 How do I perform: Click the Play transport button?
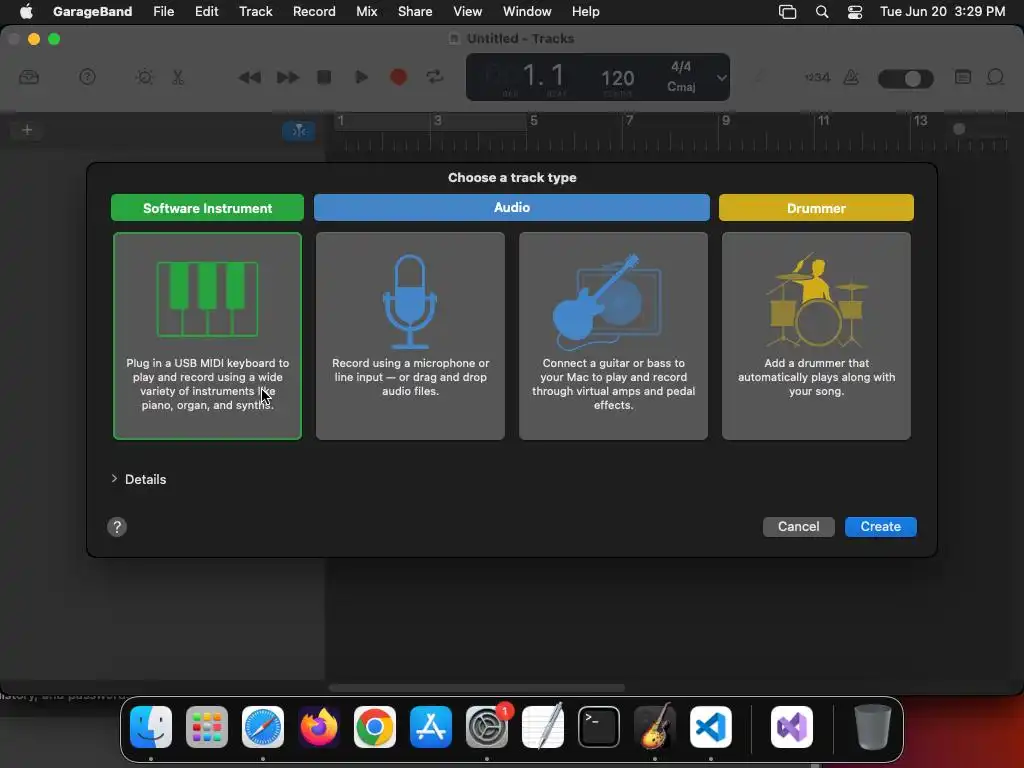[x=361, y=77]
